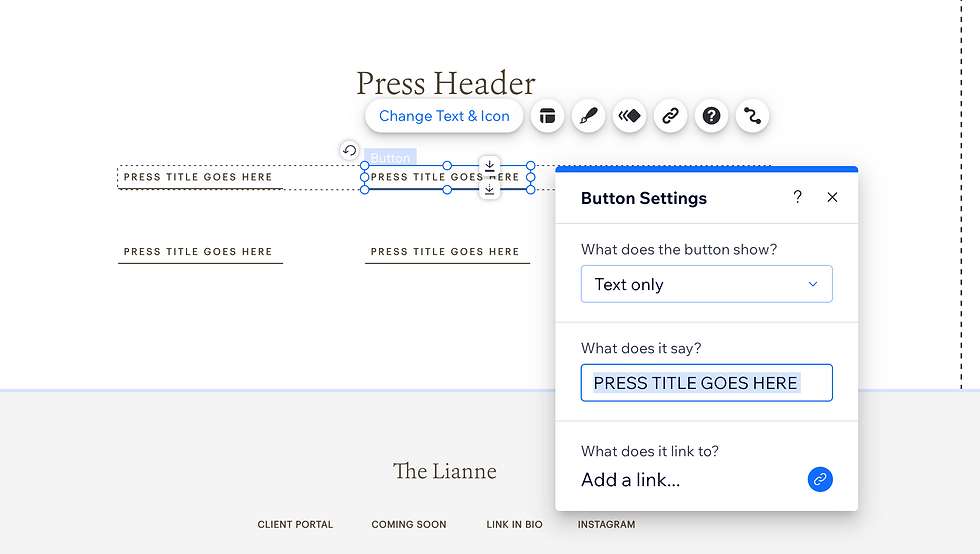Viewport: 980px width, 554px height.
Task: Open the Layouts icon in the toolbar
Action: [548, 116]
